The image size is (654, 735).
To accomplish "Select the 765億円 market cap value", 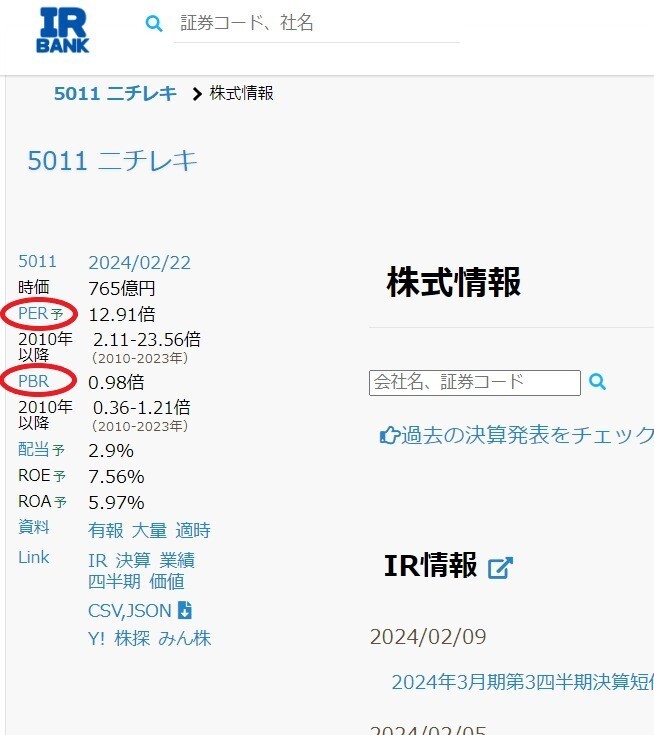I will click(121, 288).
